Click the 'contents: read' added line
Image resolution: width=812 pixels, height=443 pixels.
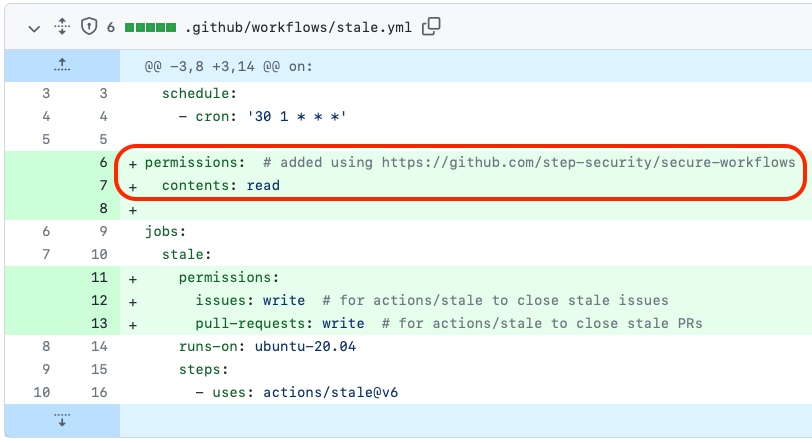tap(221, 185)
